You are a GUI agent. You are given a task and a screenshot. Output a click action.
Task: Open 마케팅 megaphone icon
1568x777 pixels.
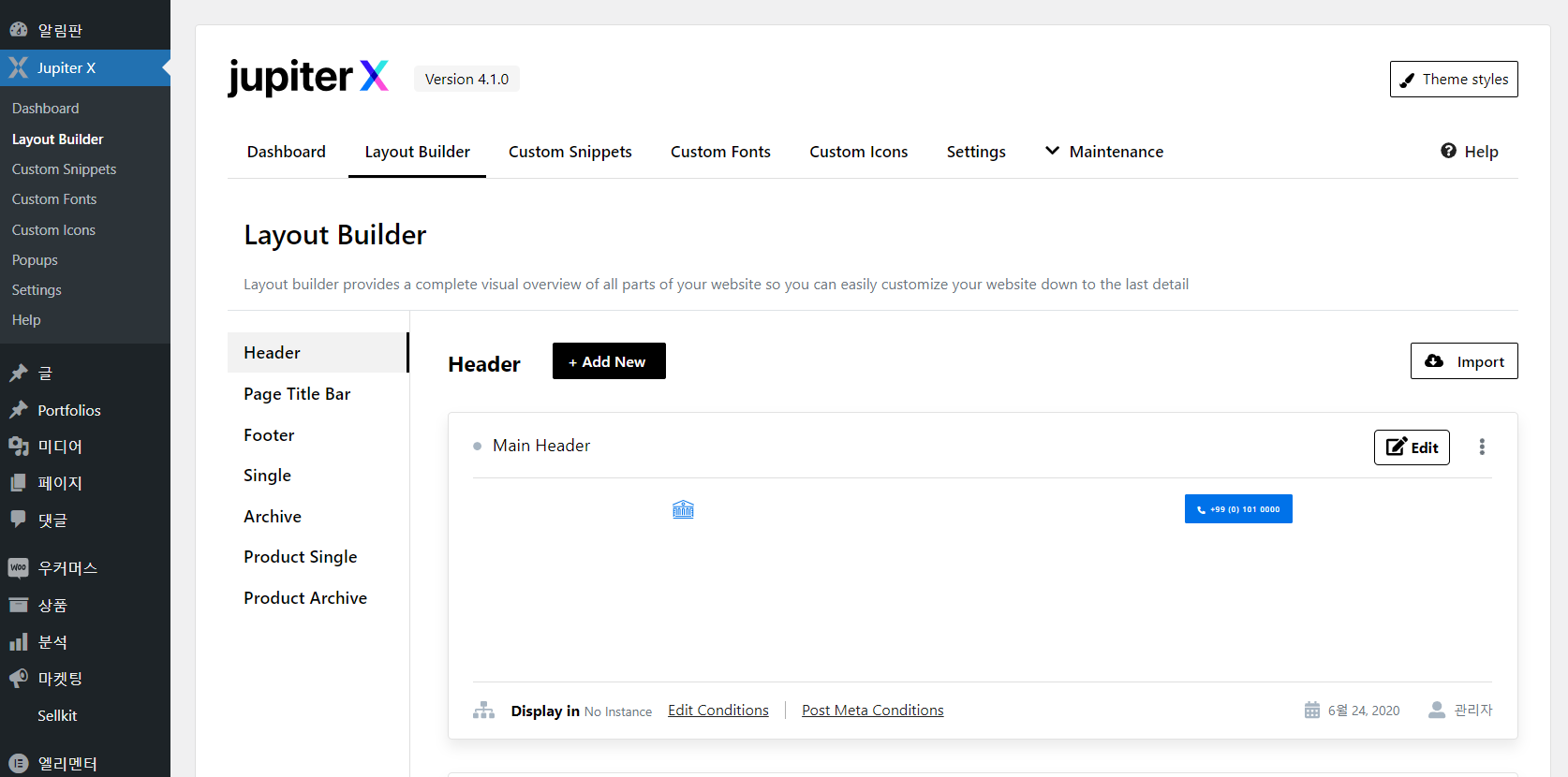tap(19, 679)
